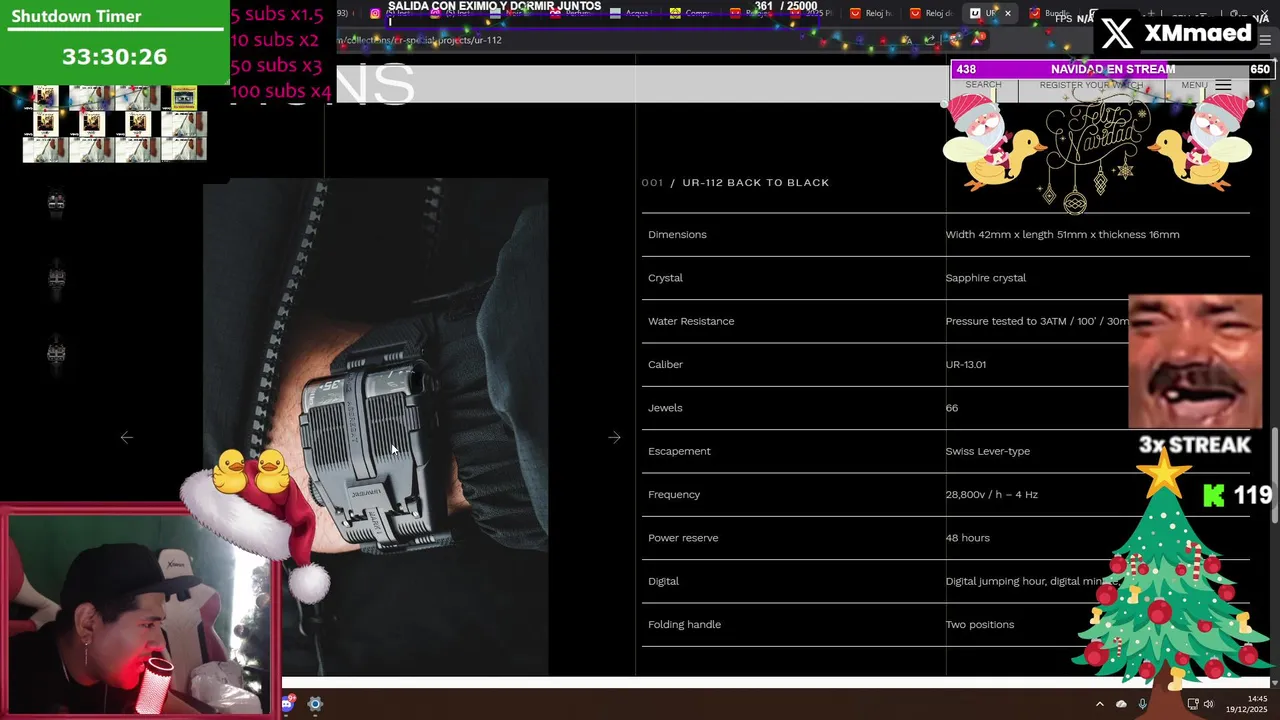Click the jewels value '66'

tap(951, 407)
